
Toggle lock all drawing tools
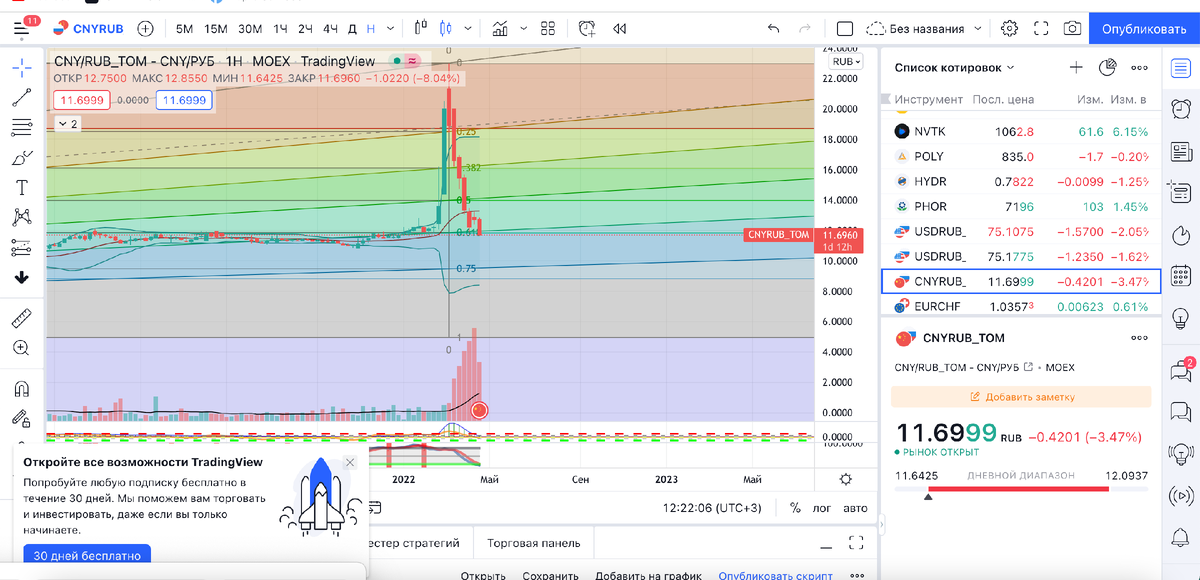(21, 419)
